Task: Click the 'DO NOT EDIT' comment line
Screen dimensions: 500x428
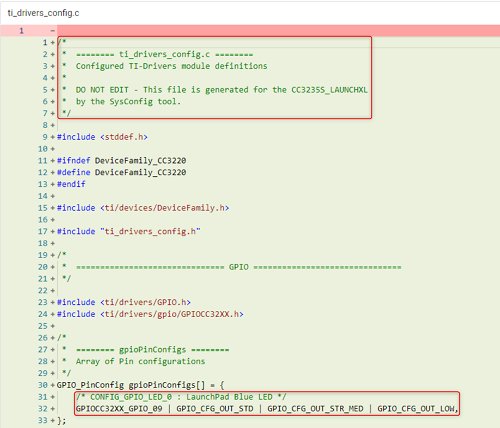Action: click(x=221, y=90)
